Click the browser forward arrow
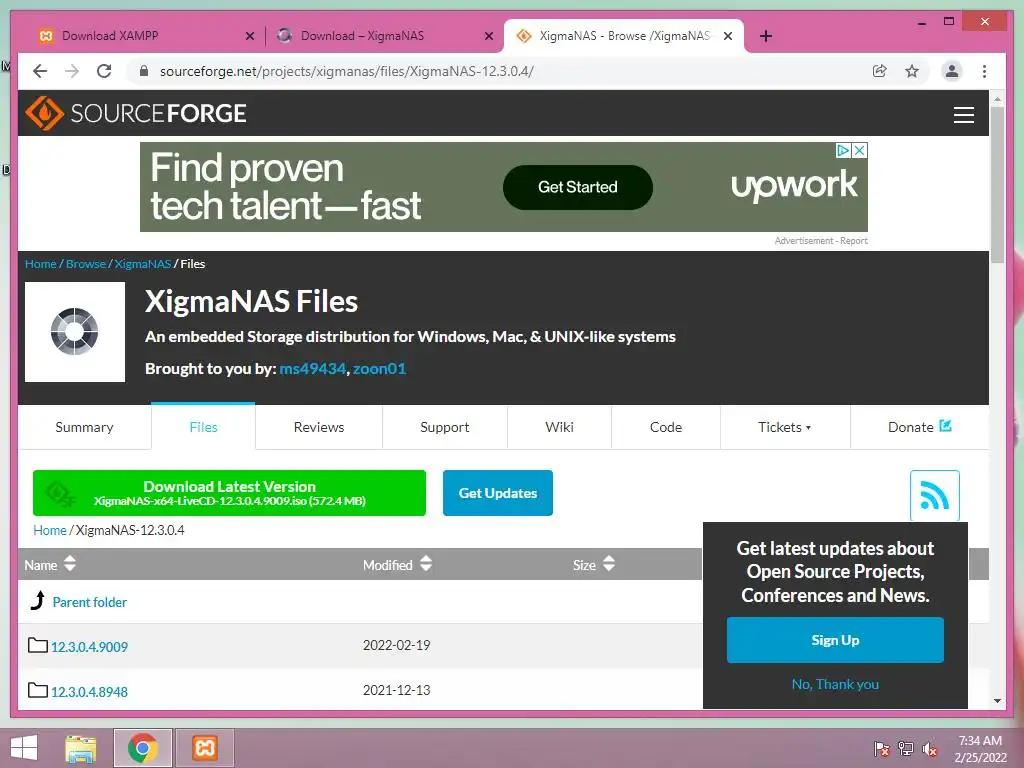 72,71
